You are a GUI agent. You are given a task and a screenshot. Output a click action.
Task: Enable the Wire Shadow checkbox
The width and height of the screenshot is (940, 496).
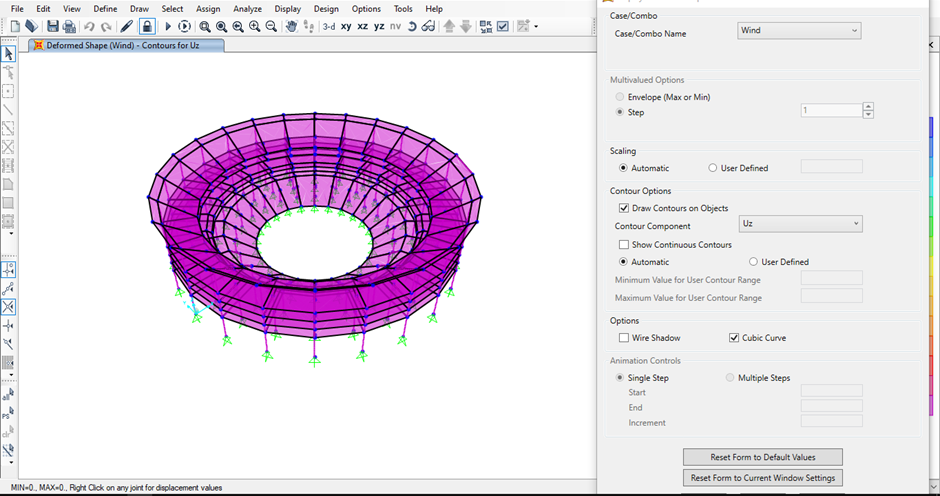624,338
